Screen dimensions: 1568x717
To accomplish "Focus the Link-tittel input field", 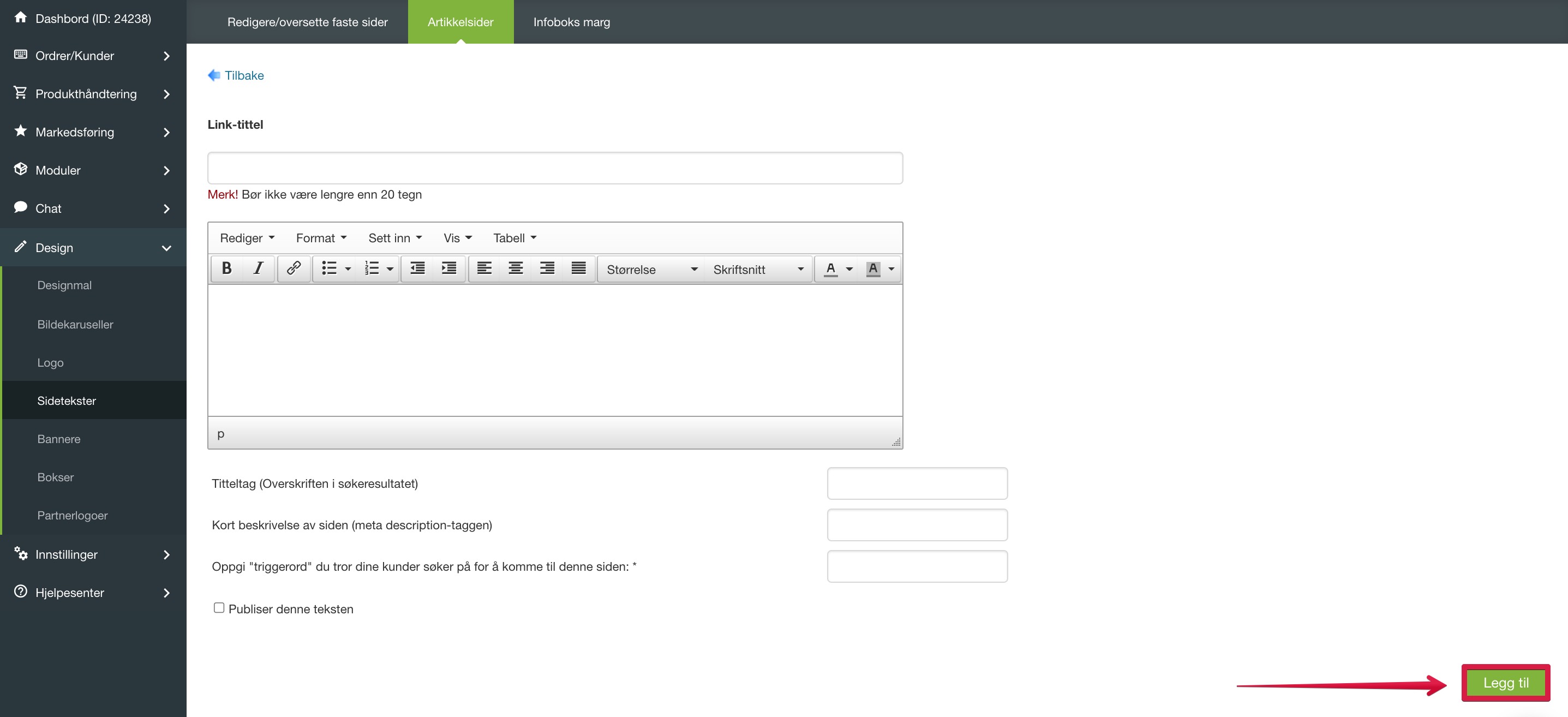I will 554,168.
